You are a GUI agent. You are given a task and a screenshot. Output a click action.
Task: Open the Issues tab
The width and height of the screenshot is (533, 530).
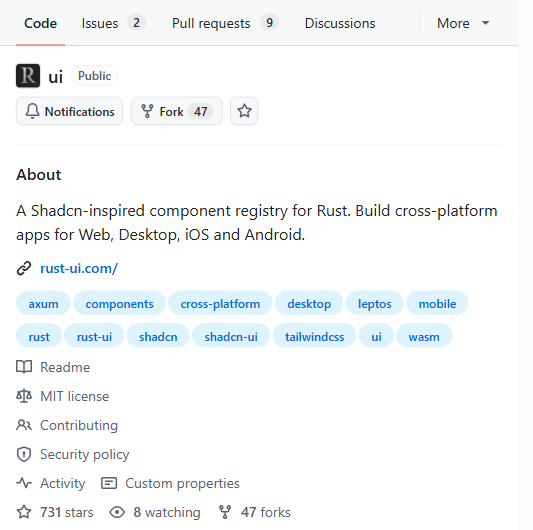coord(113,23)
